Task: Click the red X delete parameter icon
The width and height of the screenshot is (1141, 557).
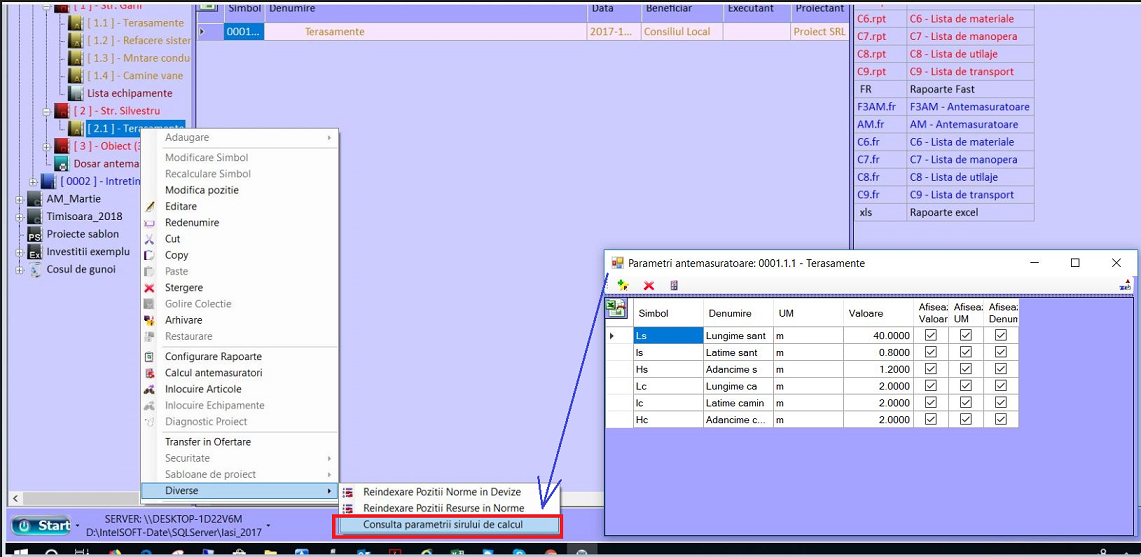Action: (x=649, y=285)
